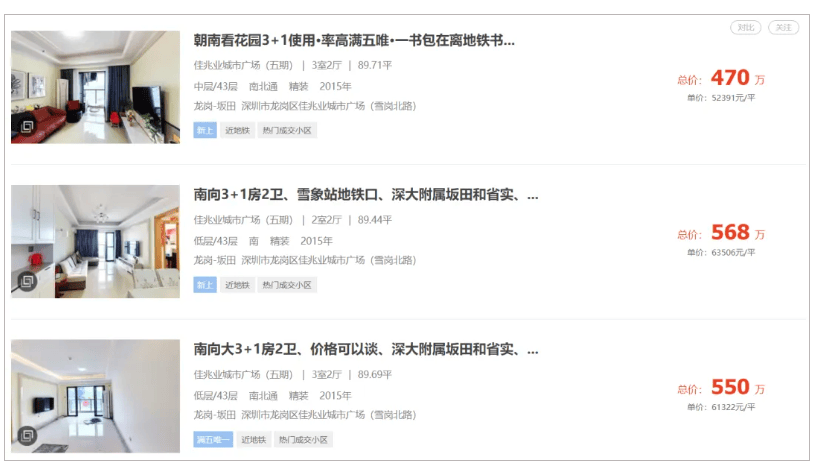Click area value 89.44平
821x470 pixels.
(x=375, y=220)
